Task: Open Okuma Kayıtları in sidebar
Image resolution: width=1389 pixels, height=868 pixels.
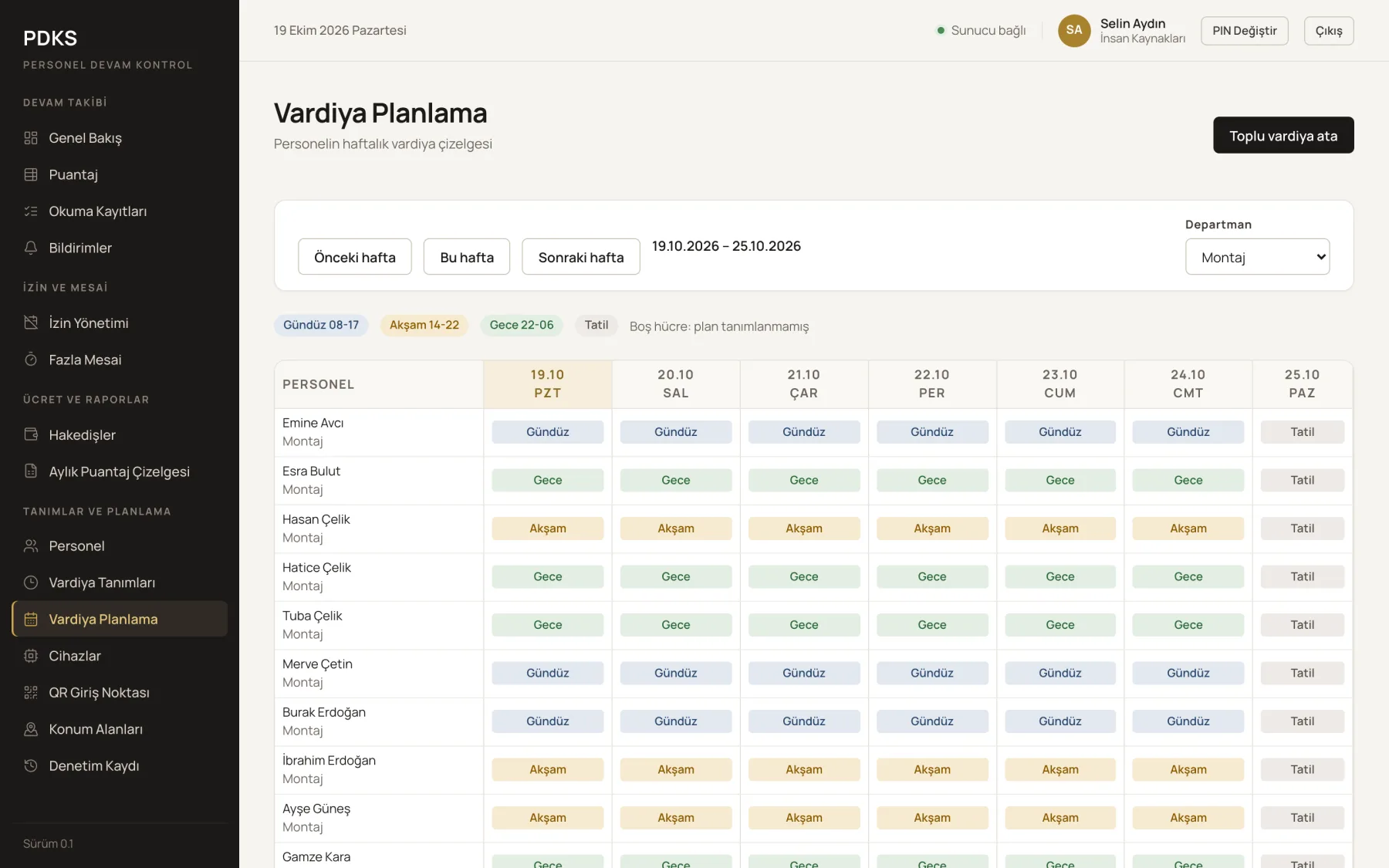Action: coord(120,211)
